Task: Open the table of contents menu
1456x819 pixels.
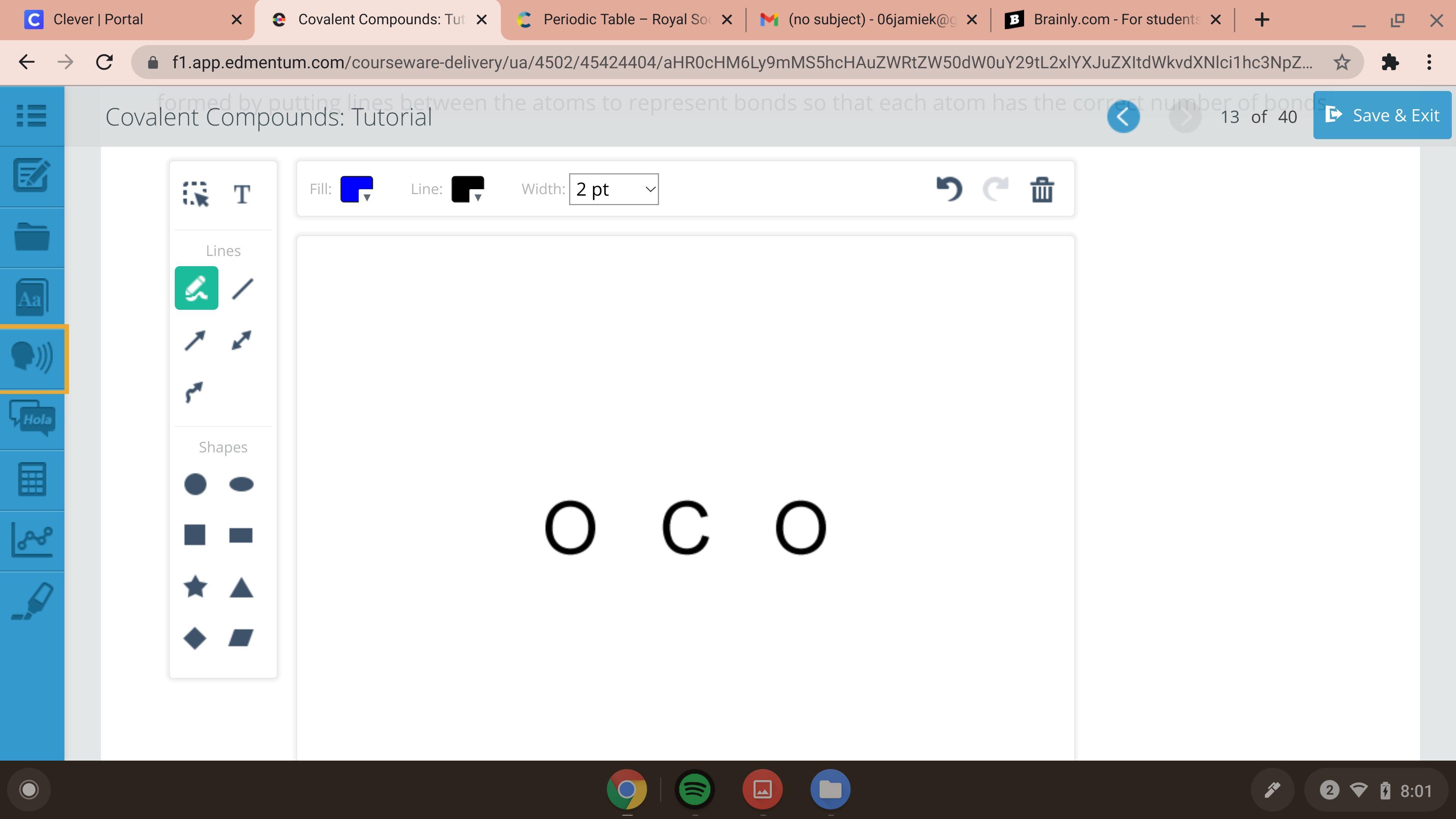Action: [x=31, y=116]
